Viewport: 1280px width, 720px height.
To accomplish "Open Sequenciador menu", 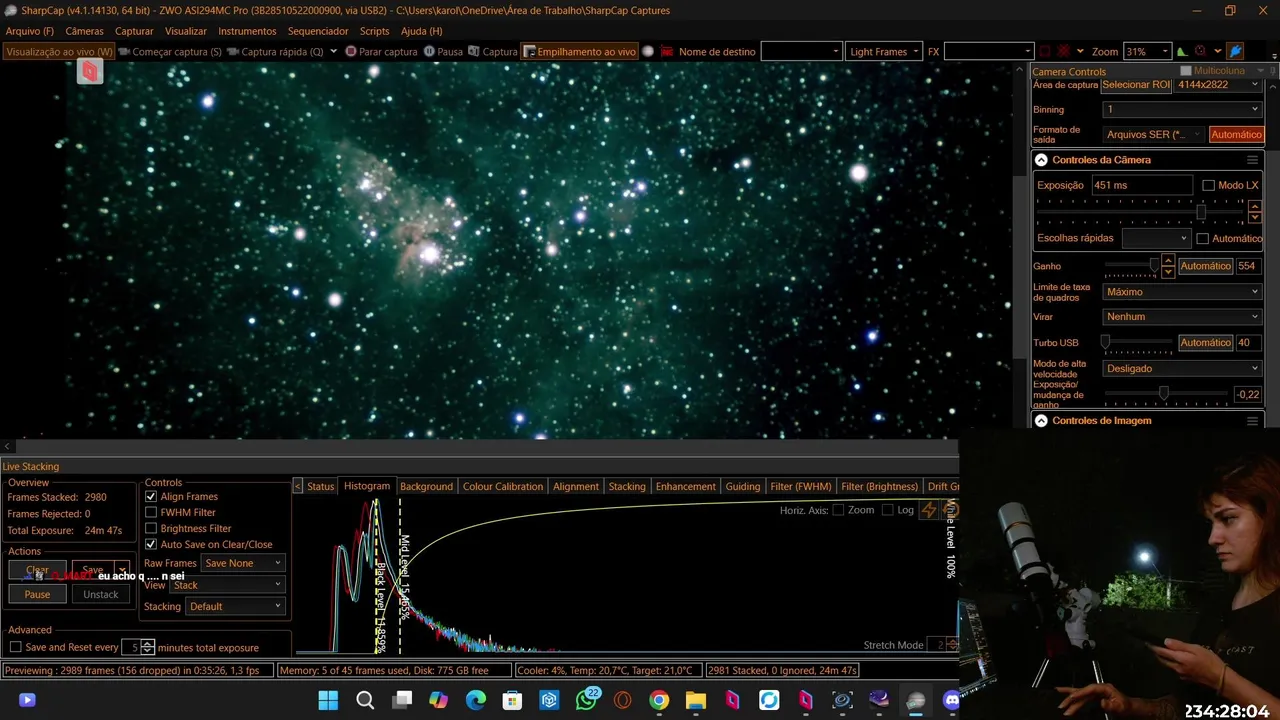I will 318,31.
